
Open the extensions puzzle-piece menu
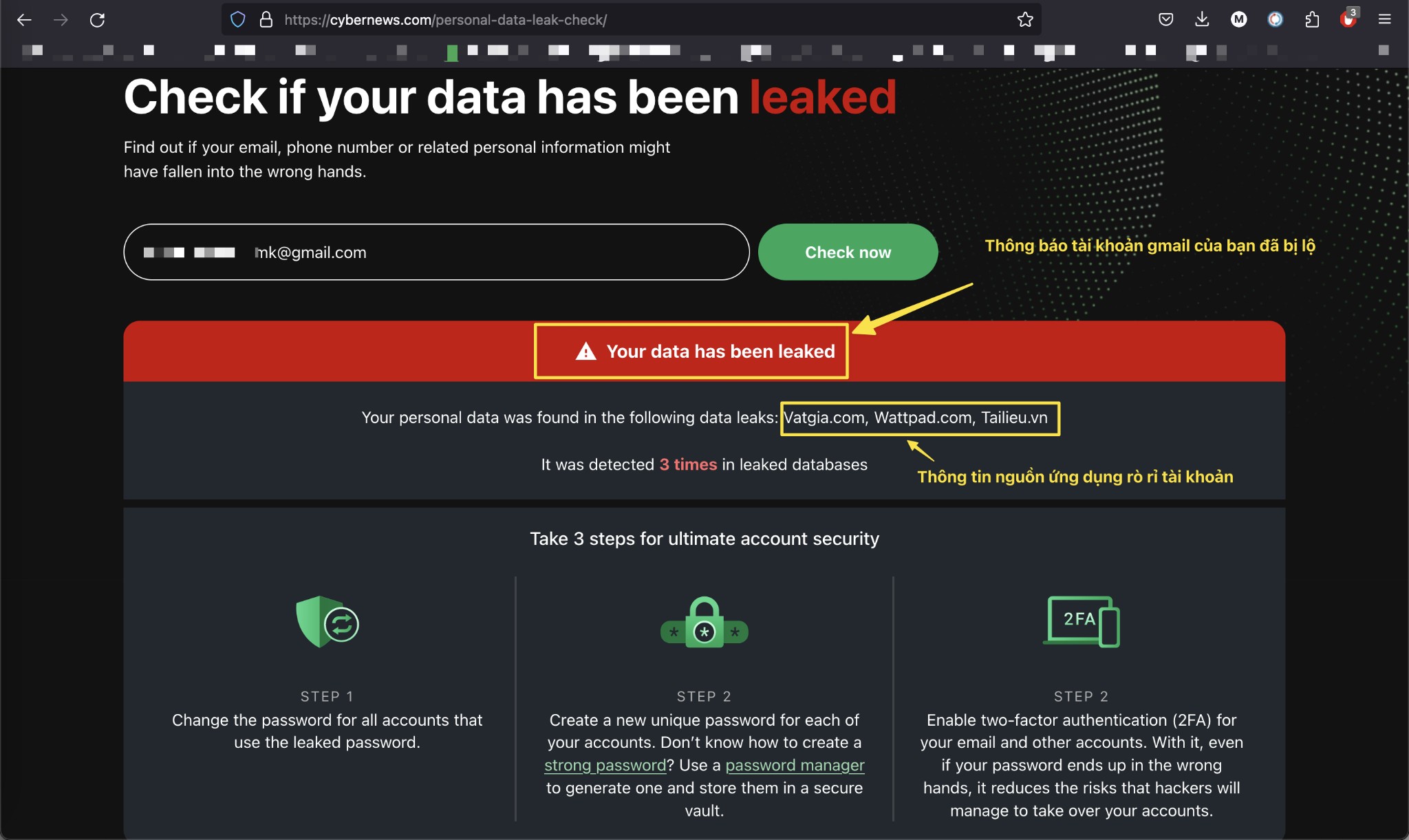pyautogui.click(x=1312, y=20)
